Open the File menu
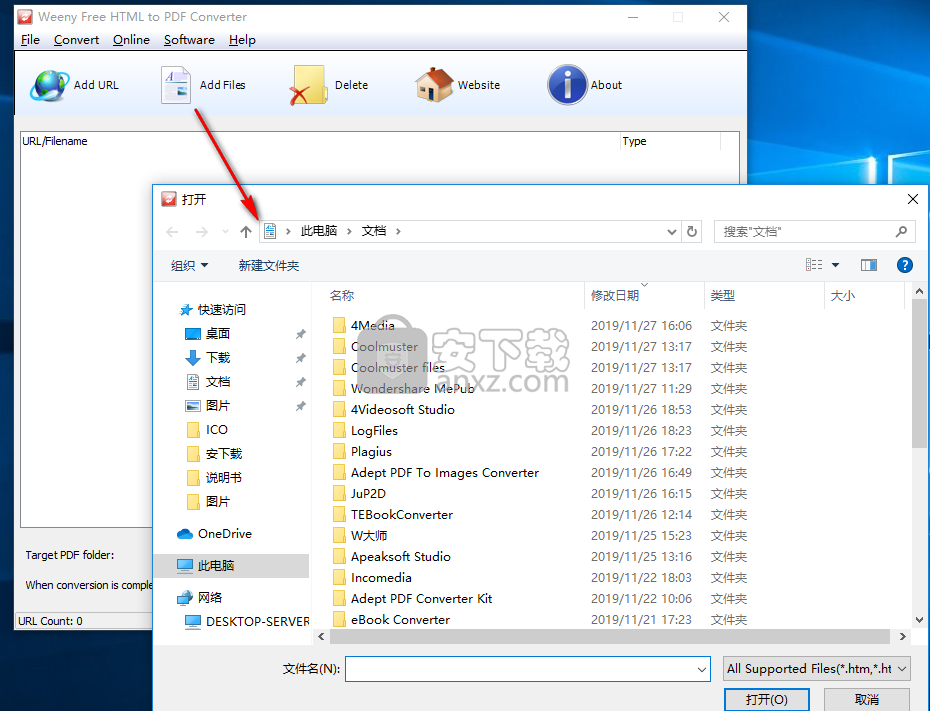The width and height of the screenshot is (930, 711). pyautogui.click(x=30, y=40)
